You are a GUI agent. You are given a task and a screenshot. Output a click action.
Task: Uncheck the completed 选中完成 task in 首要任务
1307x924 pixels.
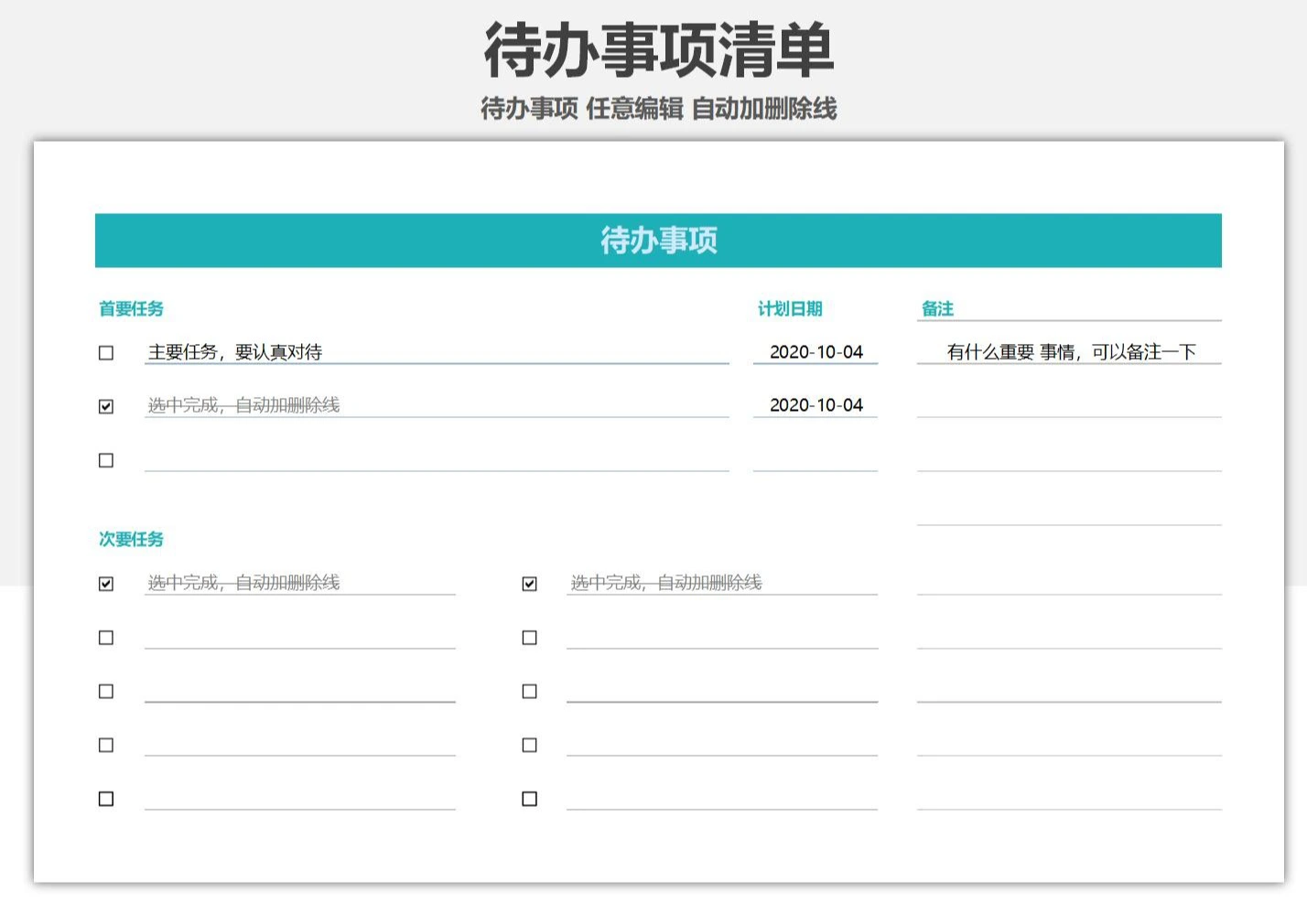(106, 405)
